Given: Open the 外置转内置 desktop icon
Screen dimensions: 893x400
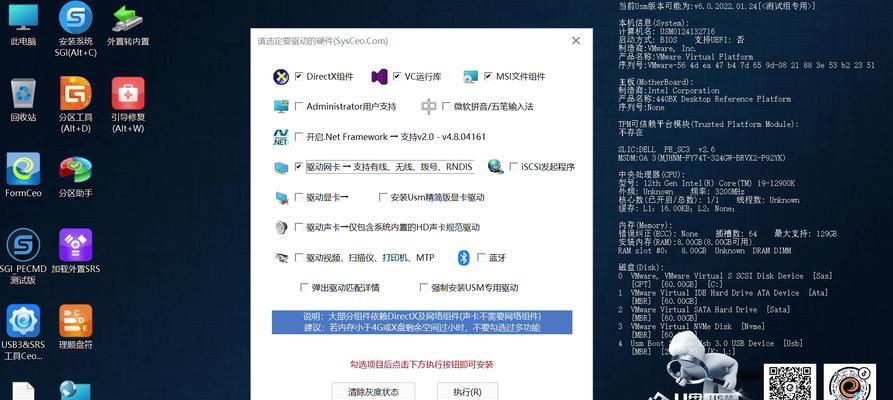Looking at the screenshot, I should [x=128, y=25].
